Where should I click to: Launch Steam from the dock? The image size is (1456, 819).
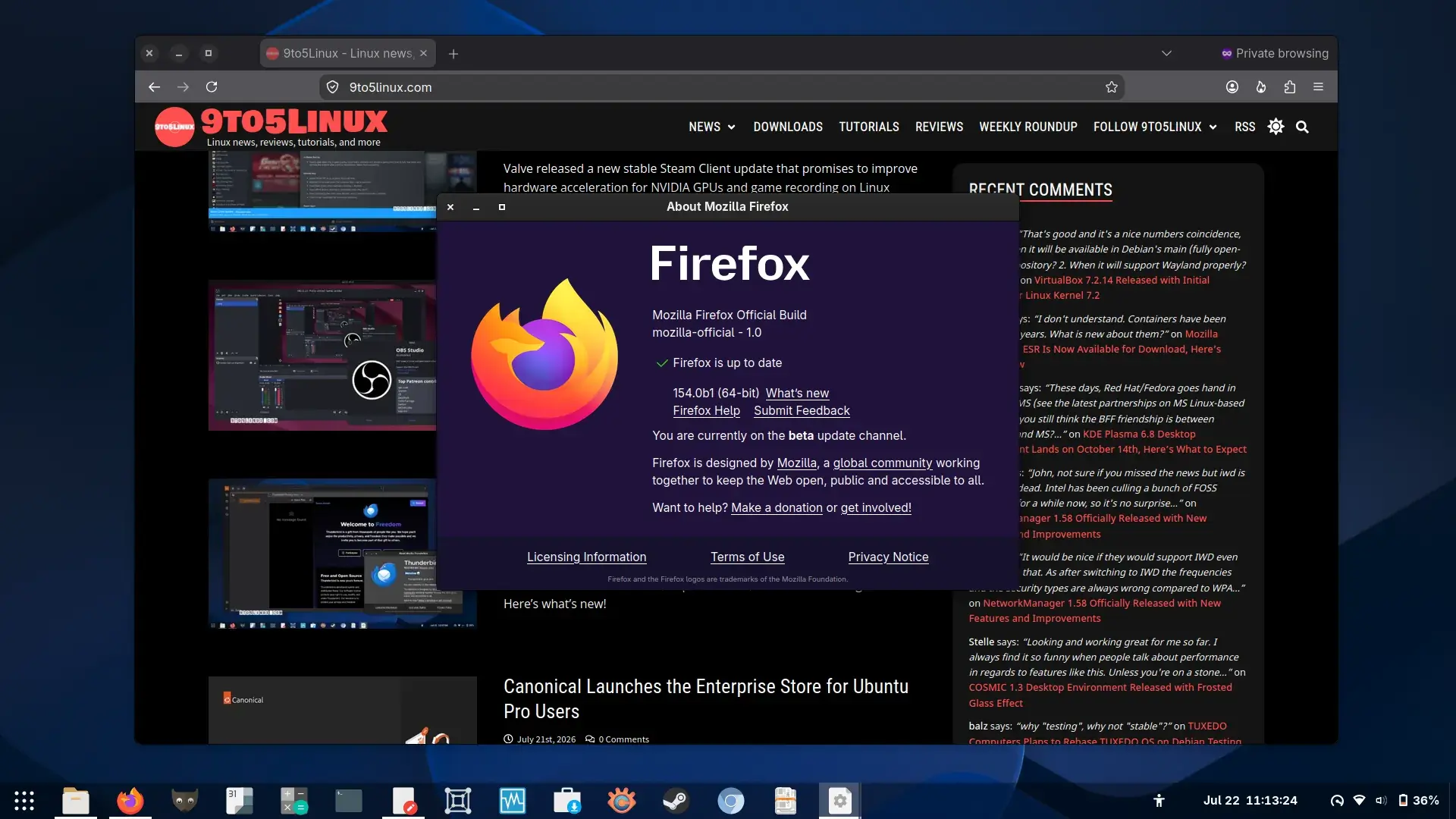676,801
